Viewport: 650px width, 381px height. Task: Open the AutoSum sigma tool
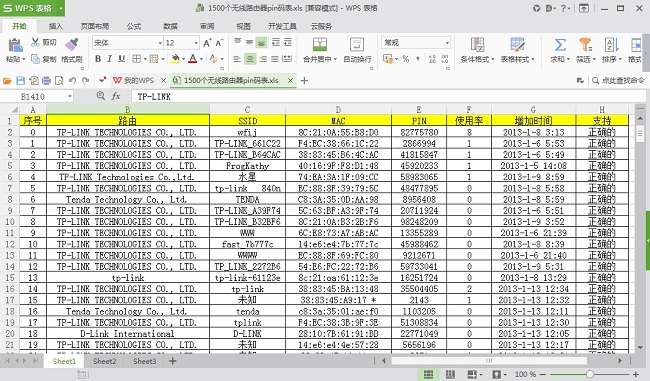tap(560, 45)
